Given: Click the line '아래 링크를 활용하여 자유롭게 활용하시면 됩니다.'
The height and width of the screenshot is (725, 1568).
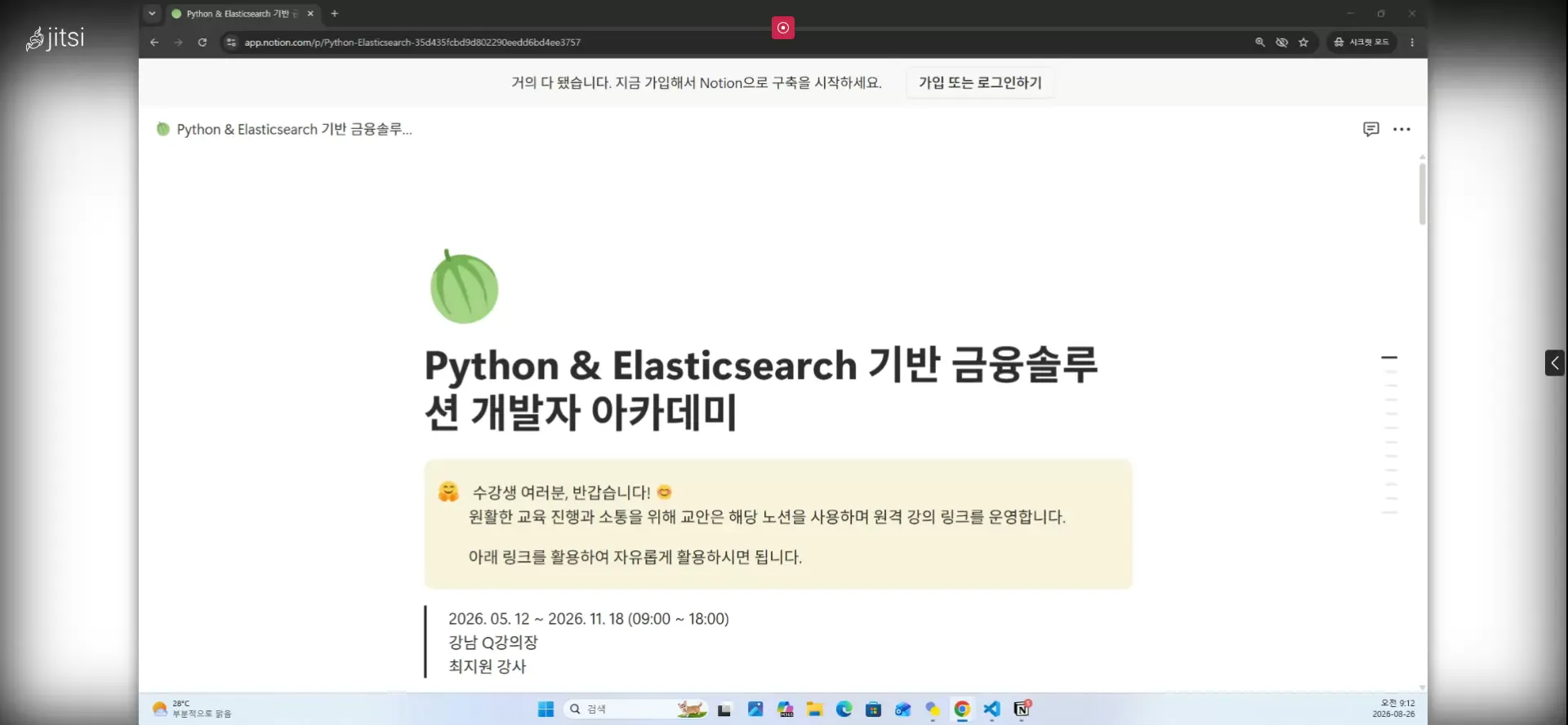Looking at the screenshot, I should (635, 557).
